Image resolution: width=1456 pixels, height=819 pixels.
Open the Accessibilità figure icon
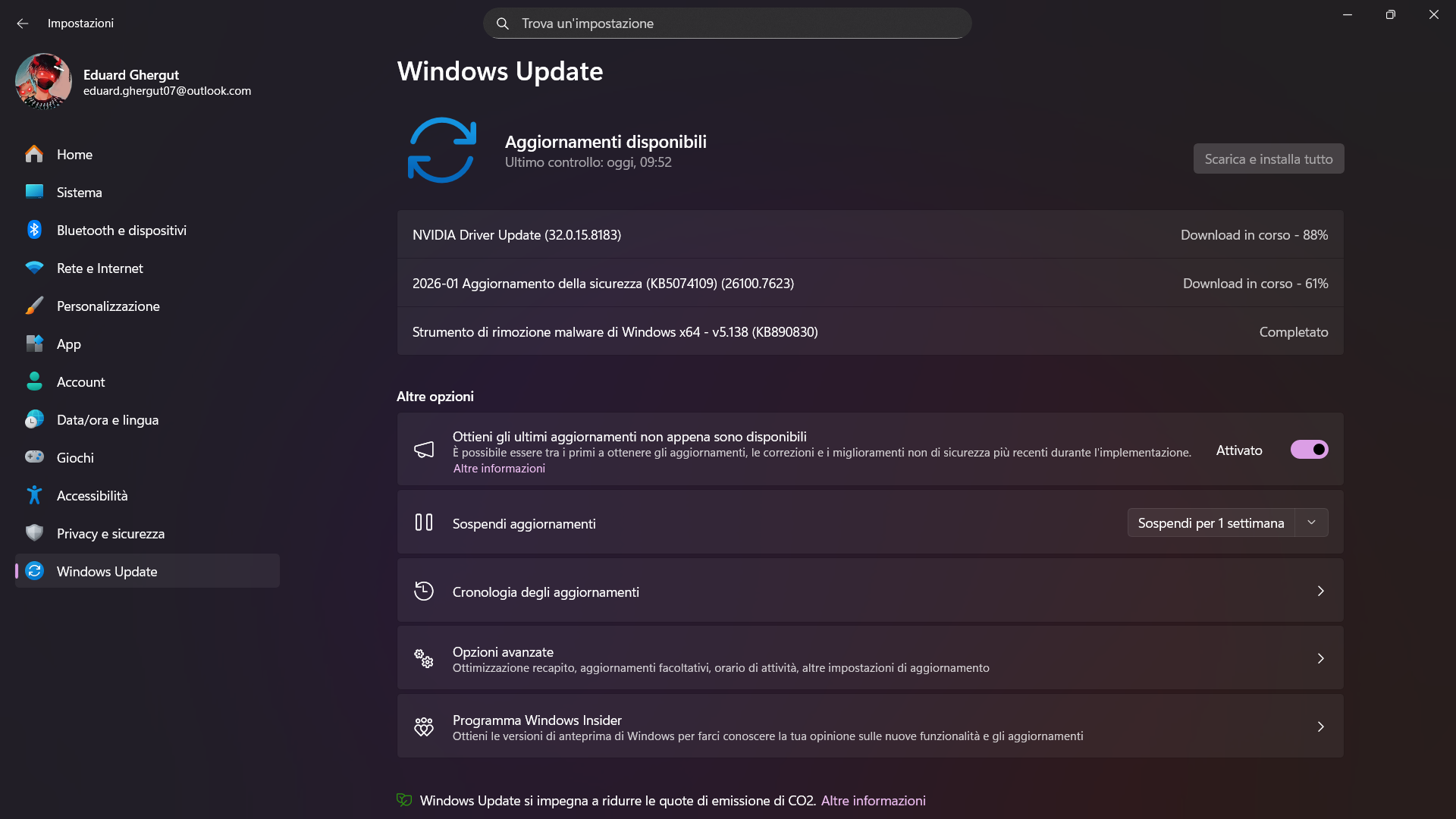coord(34,495)
